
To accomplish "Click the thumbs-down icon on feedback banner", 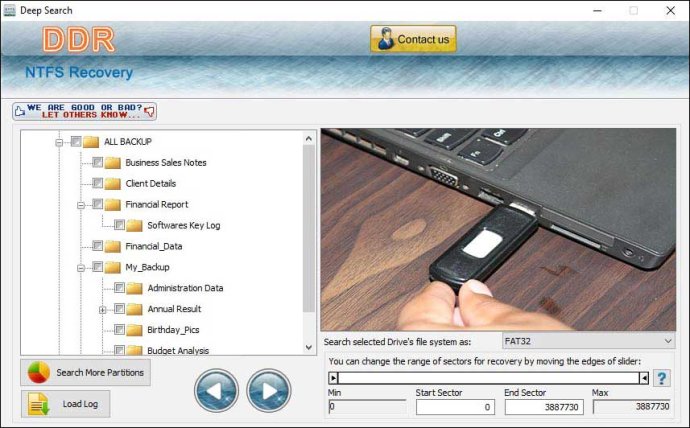I will (150, 111).
